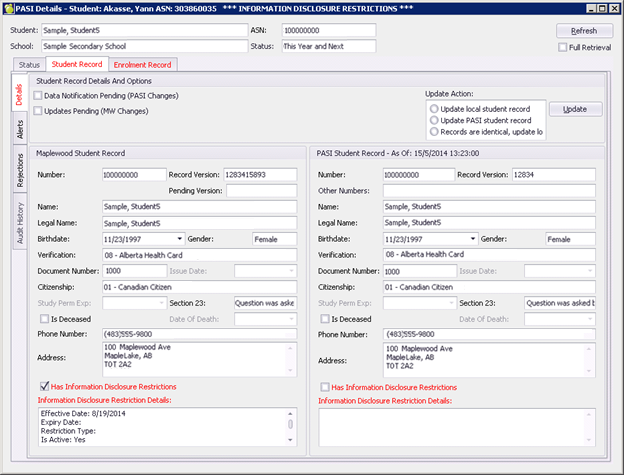Open the Maplewood Birthdate dropdown

coord(180,239)
